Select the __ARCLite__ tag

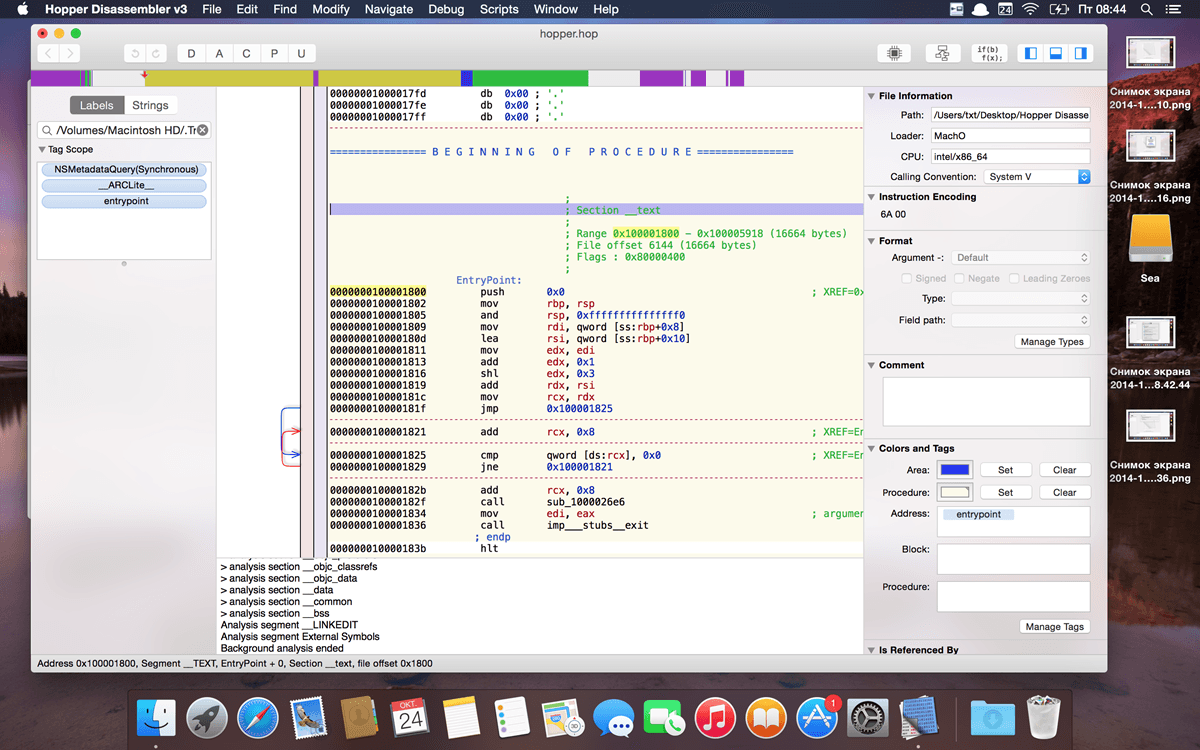coord(126,185)
